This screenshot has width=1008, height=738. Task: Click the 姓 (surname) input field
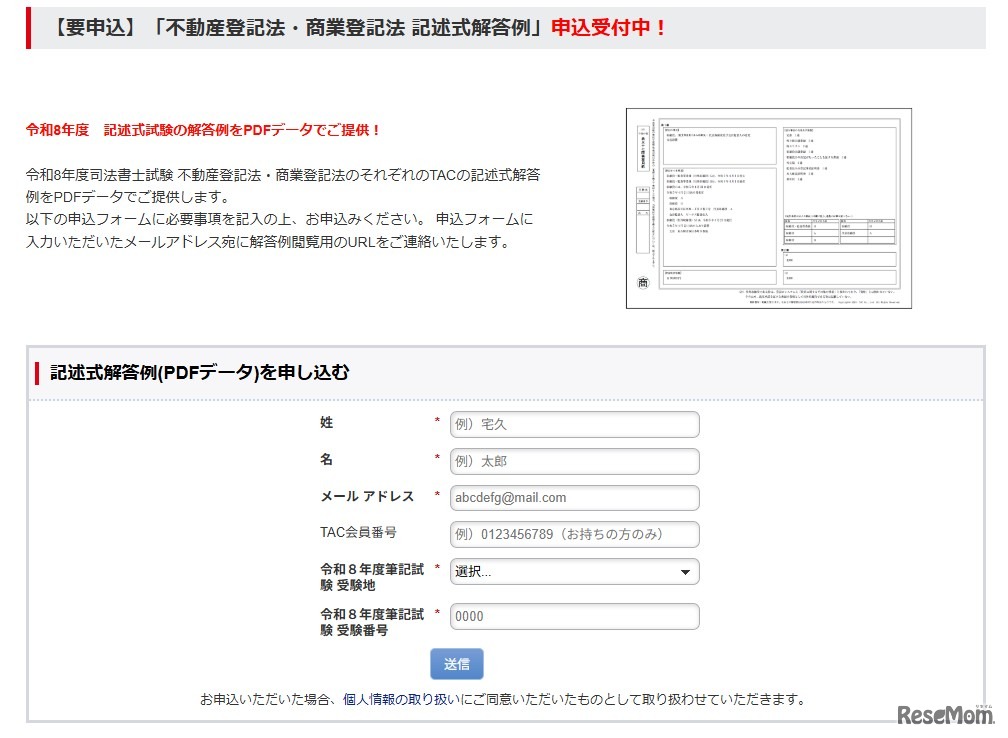point(574,424)
